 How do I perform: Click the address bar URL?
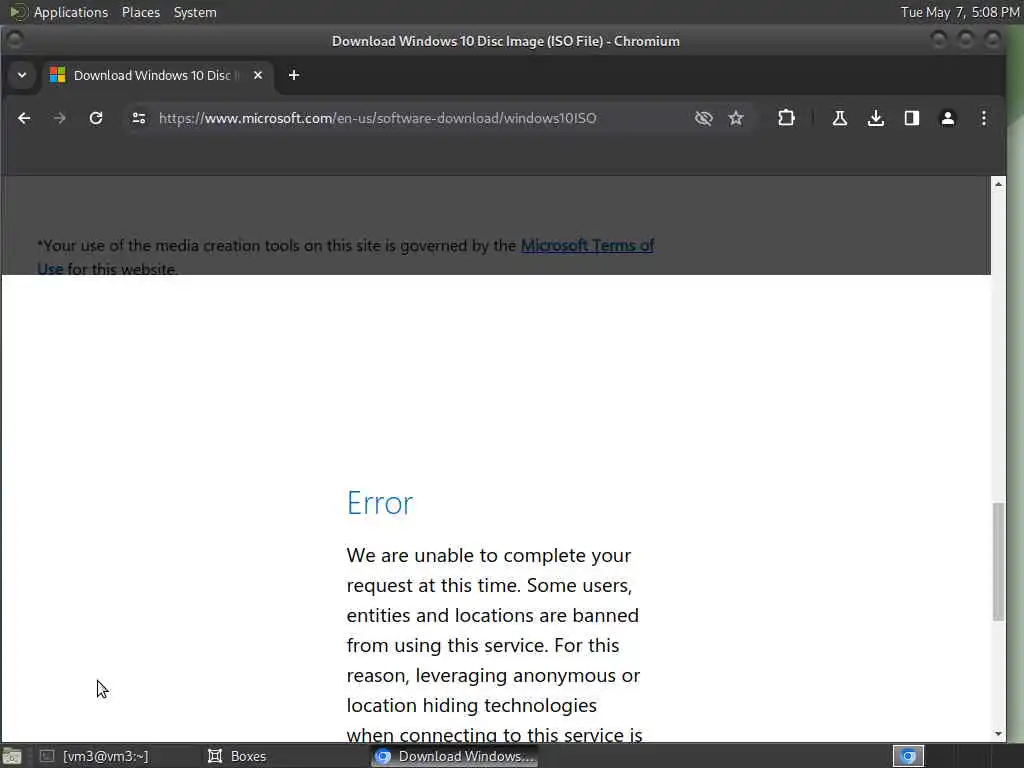377,118
